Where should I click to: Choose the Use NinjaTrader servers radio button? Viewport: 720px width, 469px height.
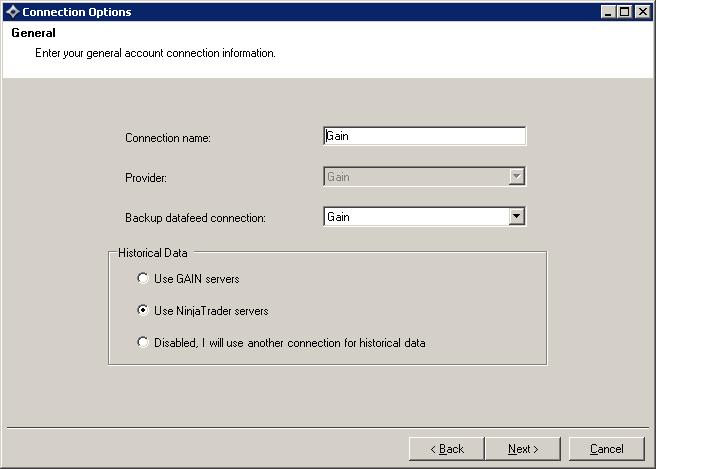click(x=143, y=311)
